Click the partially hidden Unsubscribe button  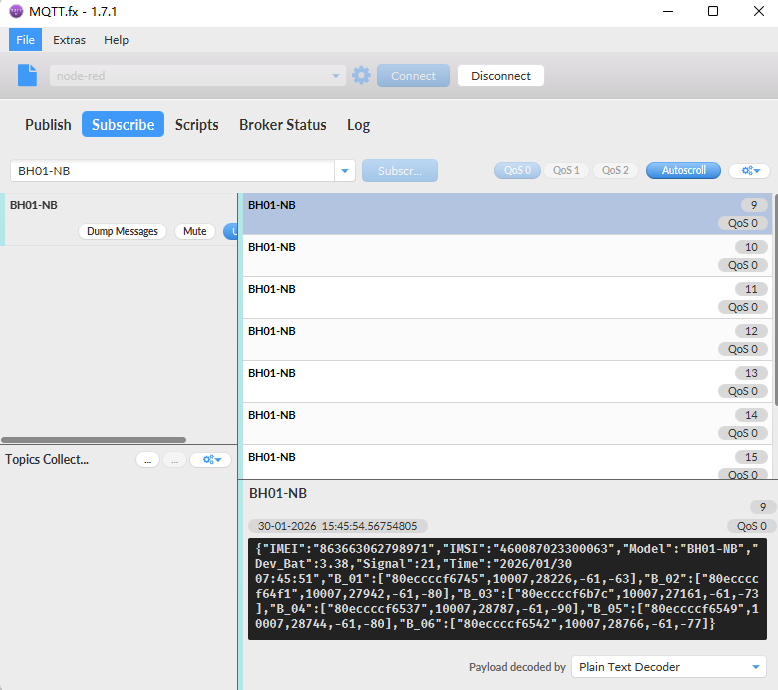[231, 231]
